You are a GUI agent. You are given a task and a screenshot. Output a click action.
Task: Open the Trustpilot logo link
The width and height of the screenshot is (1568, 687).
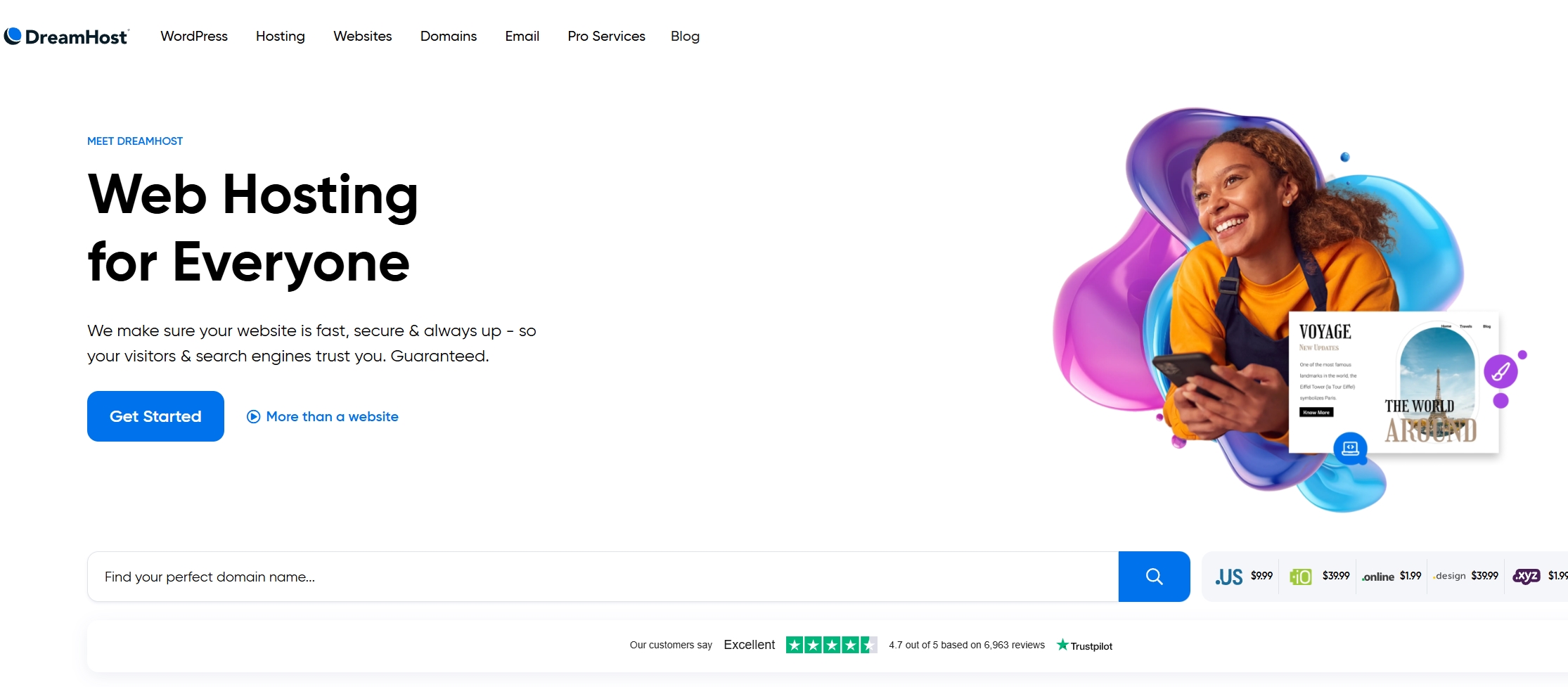pos(1084,646)
